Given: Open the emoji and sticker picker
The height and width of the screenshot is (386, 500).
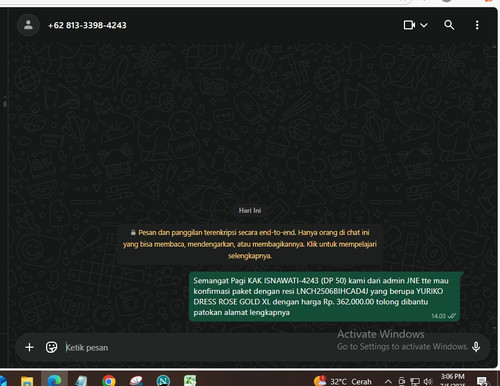Looking at the screenshot, I should pos(51,347).
